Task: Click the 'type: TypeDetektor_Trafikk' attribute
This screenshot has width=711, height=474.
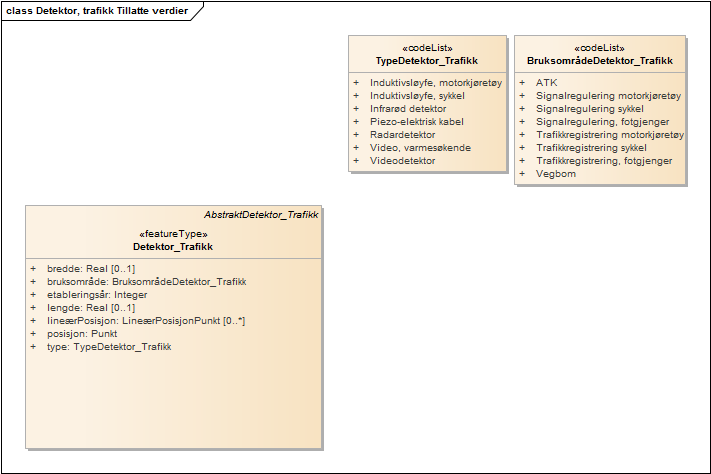Action: [x=109, y=347]
